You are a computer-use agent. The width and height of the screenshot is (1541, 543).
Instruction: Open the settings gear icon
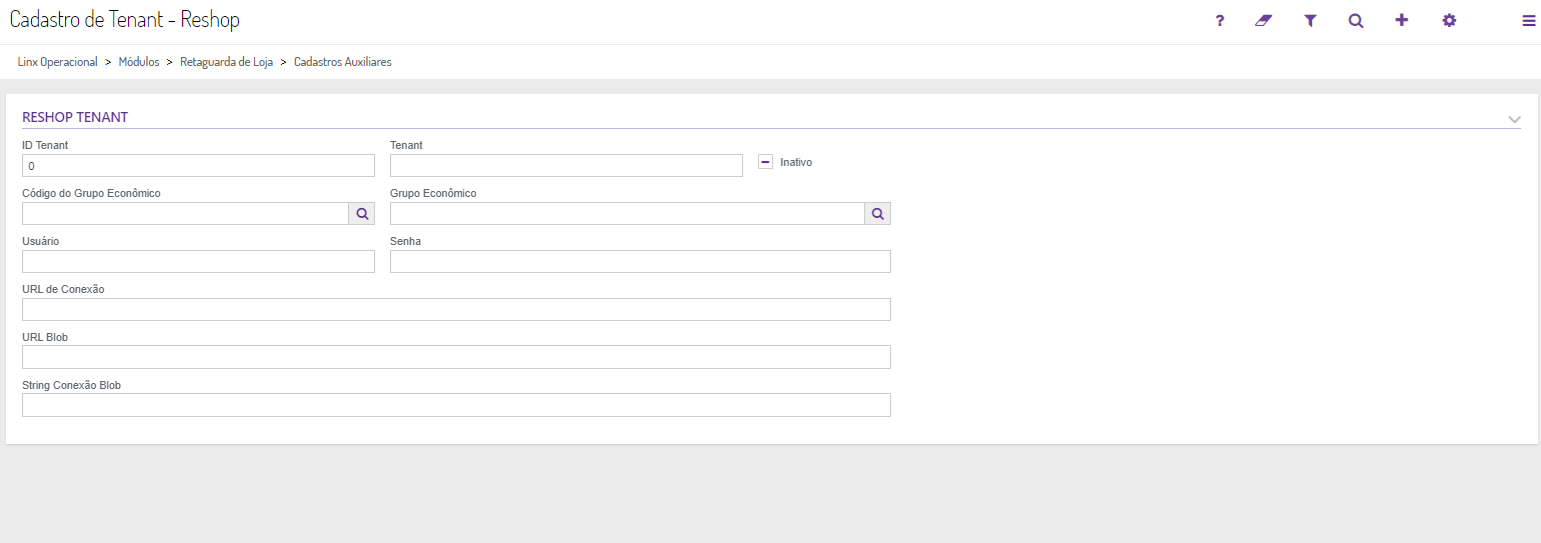click(1449, 20)
